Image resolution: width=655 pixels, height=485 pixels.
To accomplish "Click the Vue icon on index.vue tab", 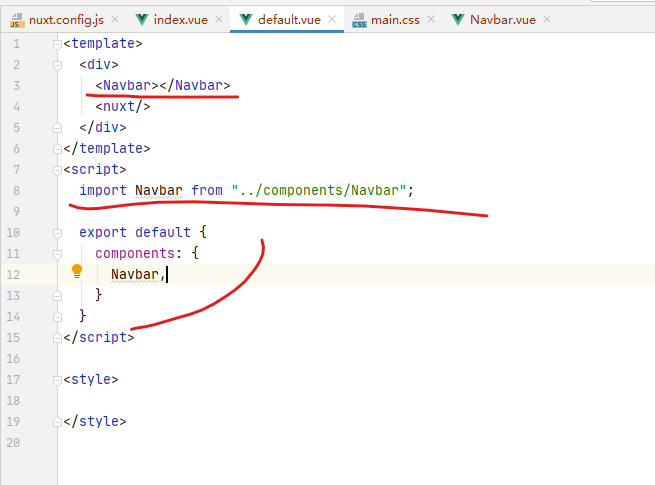I will point(142,20).
